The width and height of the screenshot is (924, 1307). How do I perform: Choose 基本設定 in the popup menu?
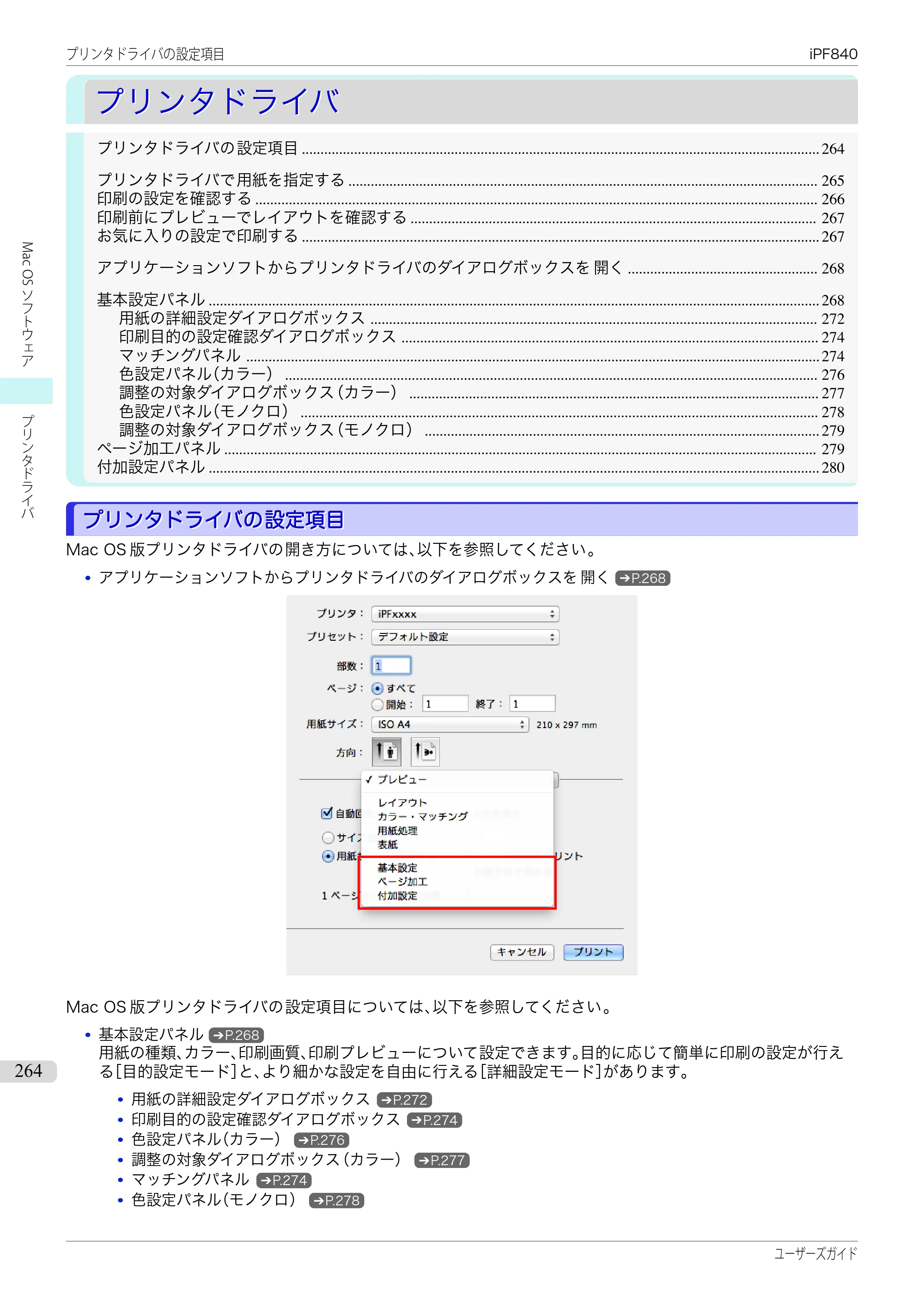458,868
